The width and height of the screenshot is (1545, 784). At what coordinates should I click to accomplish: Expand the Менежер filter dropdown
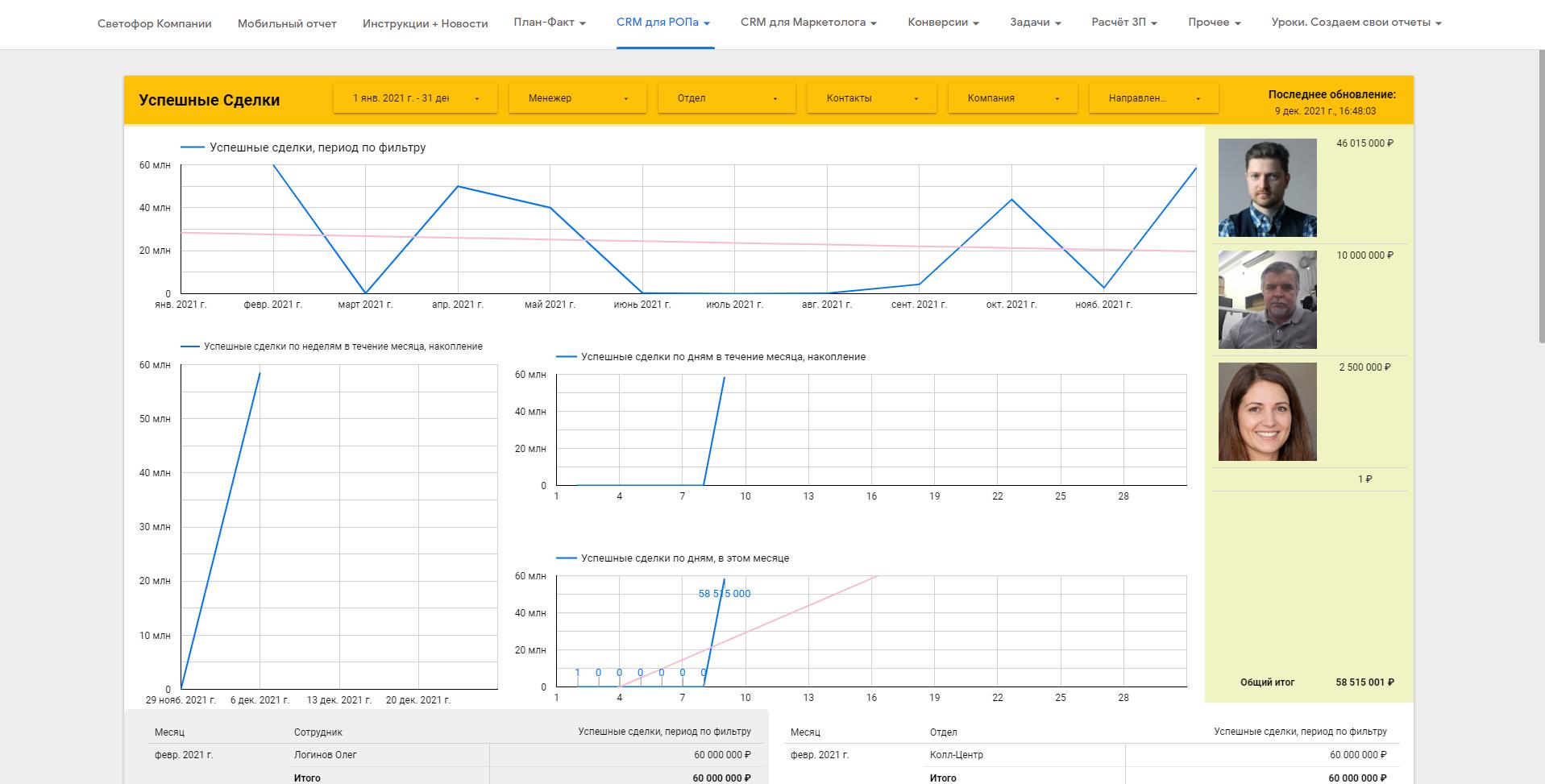coord(577,98)
